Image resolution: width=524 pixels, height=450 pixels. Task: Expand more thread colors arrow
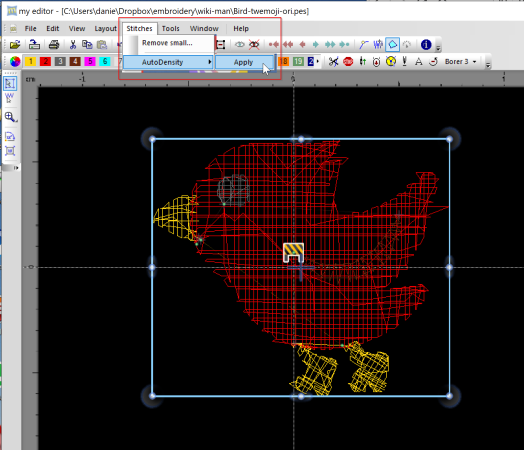[317, 61]
